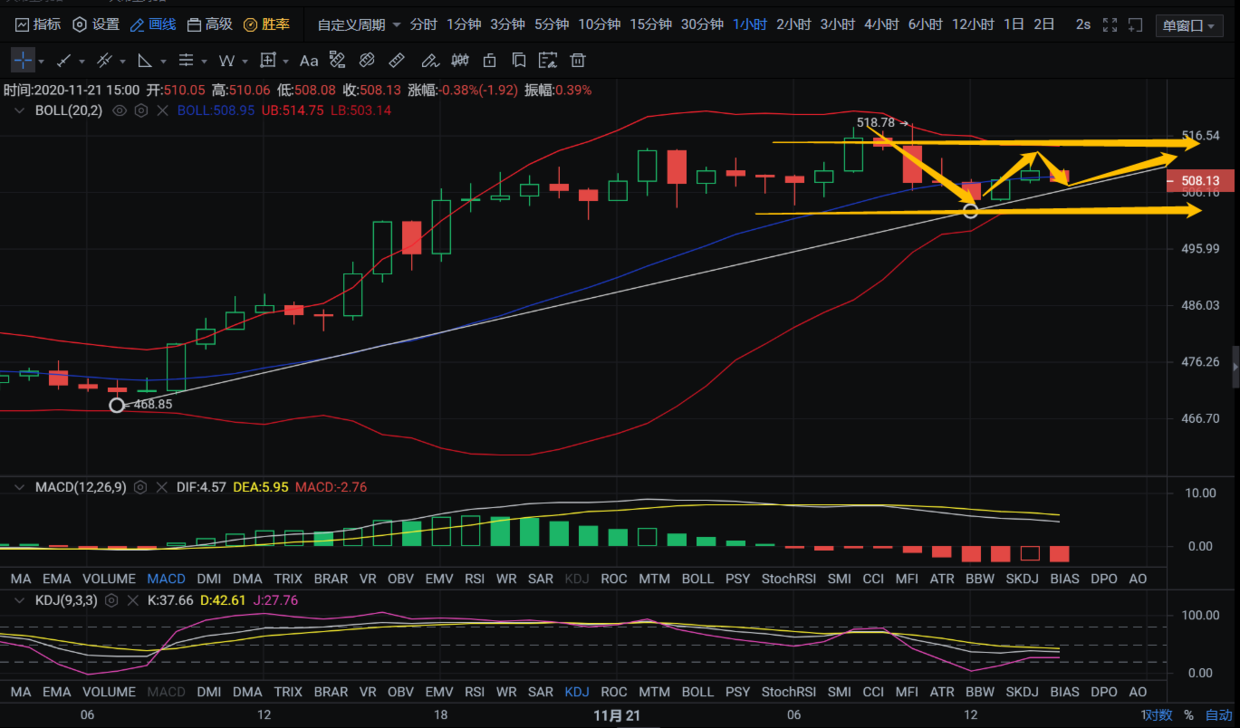Open the 单窗口 window layout dropdown
Image resolution: width=1240 pixels, height=728 pixels.
pyautogui.click(x=1188, y=26)
